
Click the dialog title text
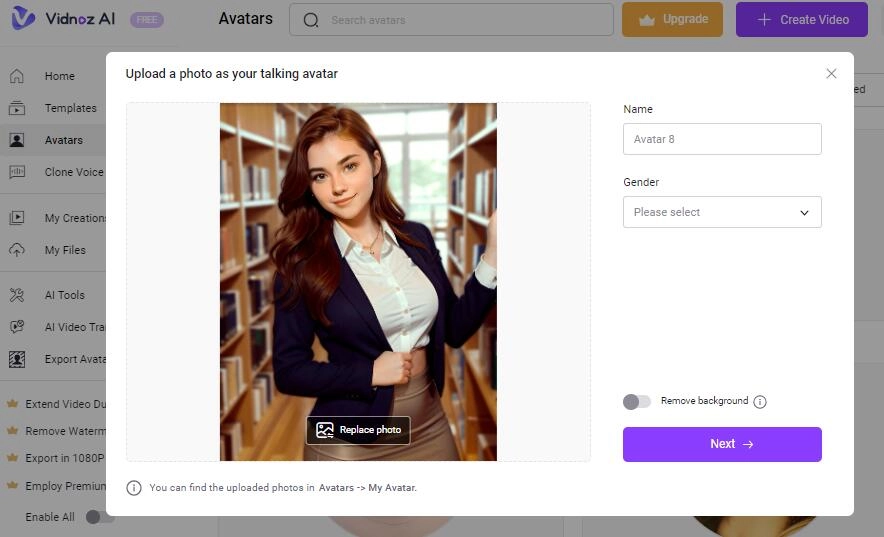click(232, 74)
